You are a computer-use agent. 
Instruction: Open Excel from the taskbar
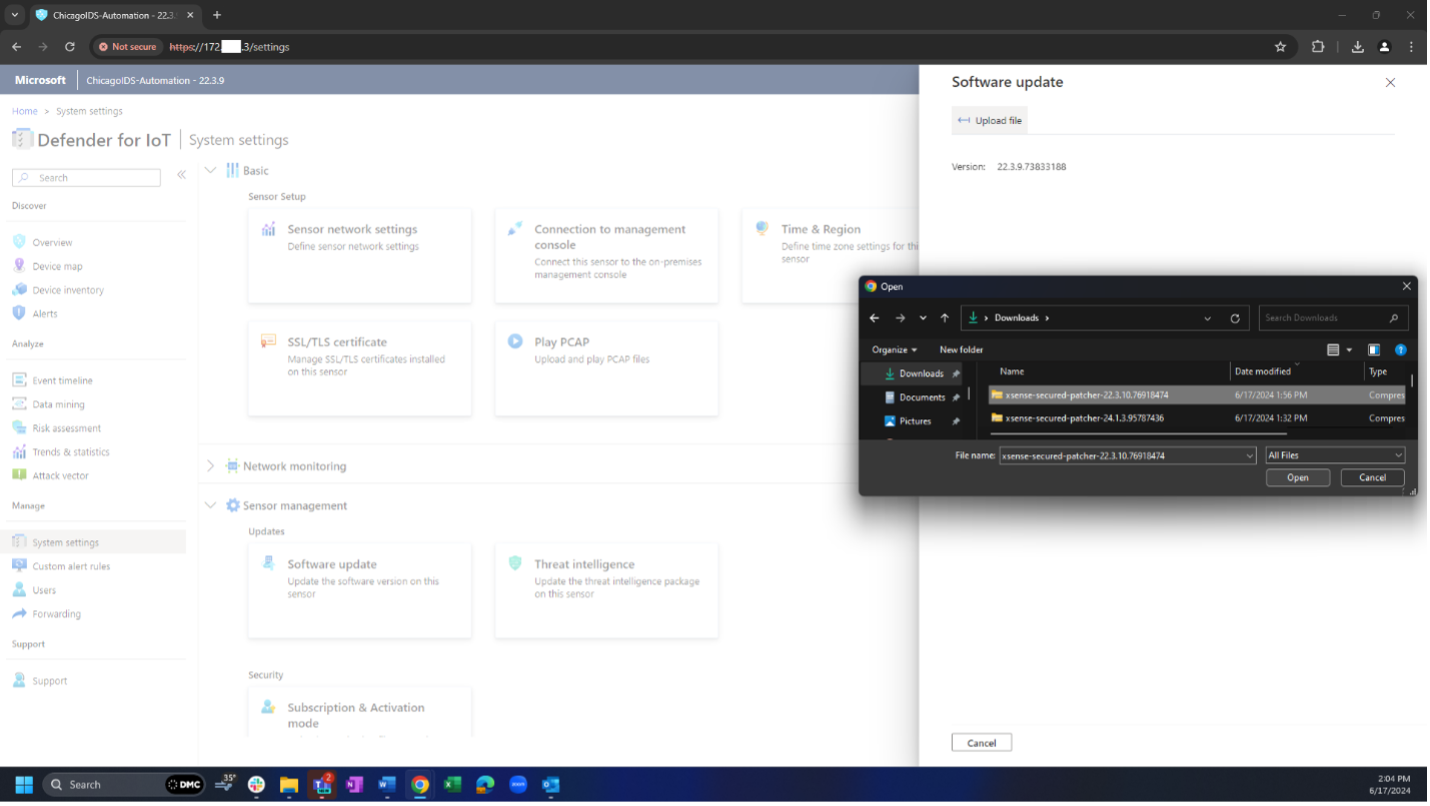452,785
